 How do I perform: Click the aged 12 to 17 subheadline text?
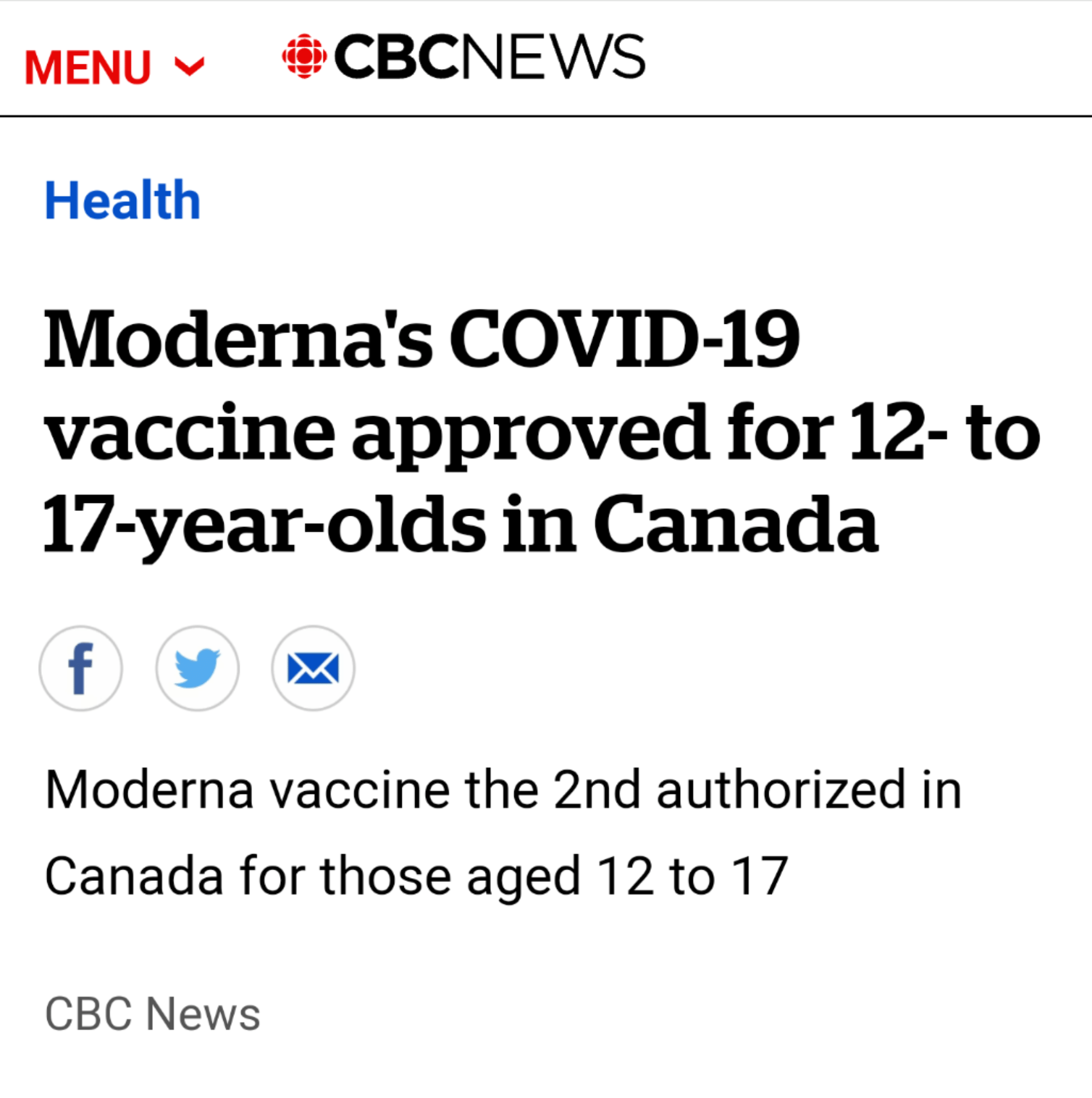[628, 877]
